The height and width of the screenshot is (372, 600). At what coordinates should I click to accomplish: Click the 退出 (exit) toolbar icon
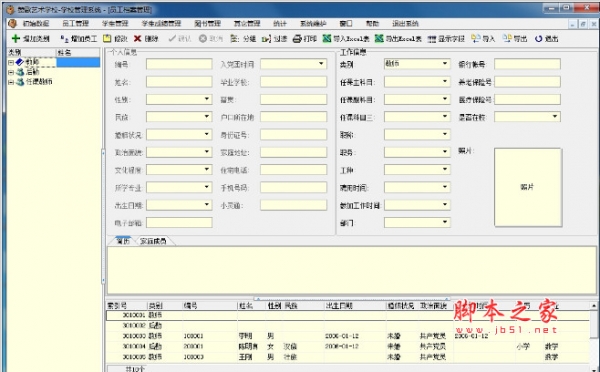click(538, 38)
